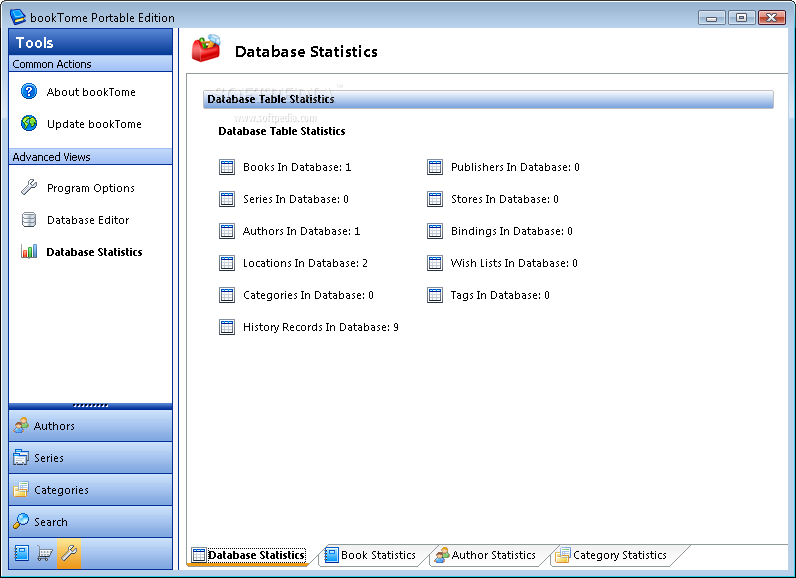
Task: Click the bookTome app title icon
Action: pos(17,17)
